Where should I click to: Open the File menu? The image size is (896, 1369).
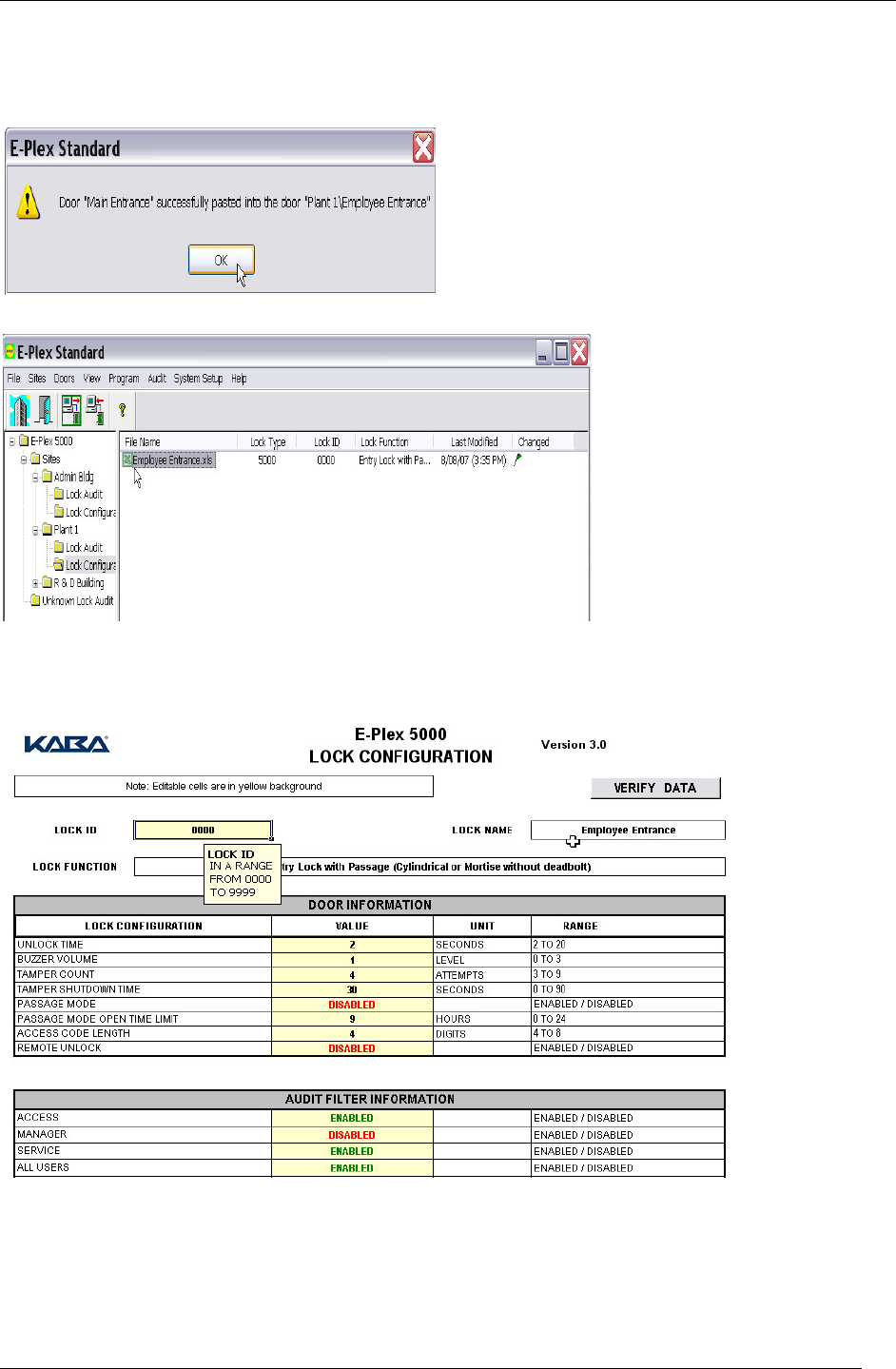click(x=14, y=379)
